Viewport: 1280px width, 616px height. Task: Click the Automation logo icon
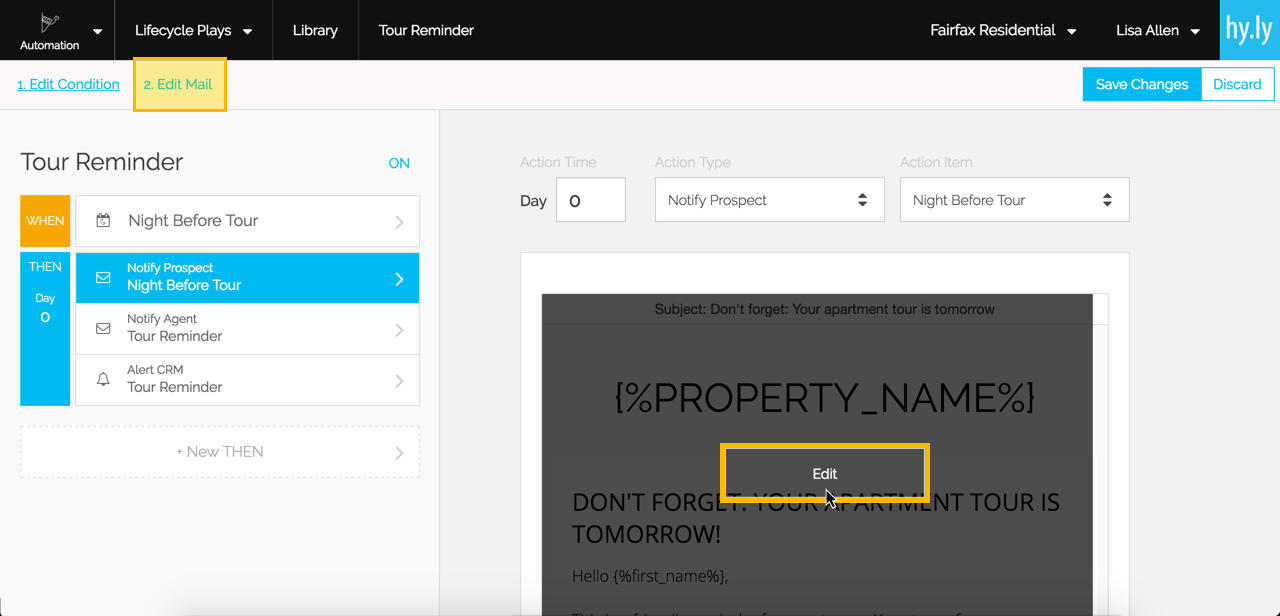click(49, 22)
